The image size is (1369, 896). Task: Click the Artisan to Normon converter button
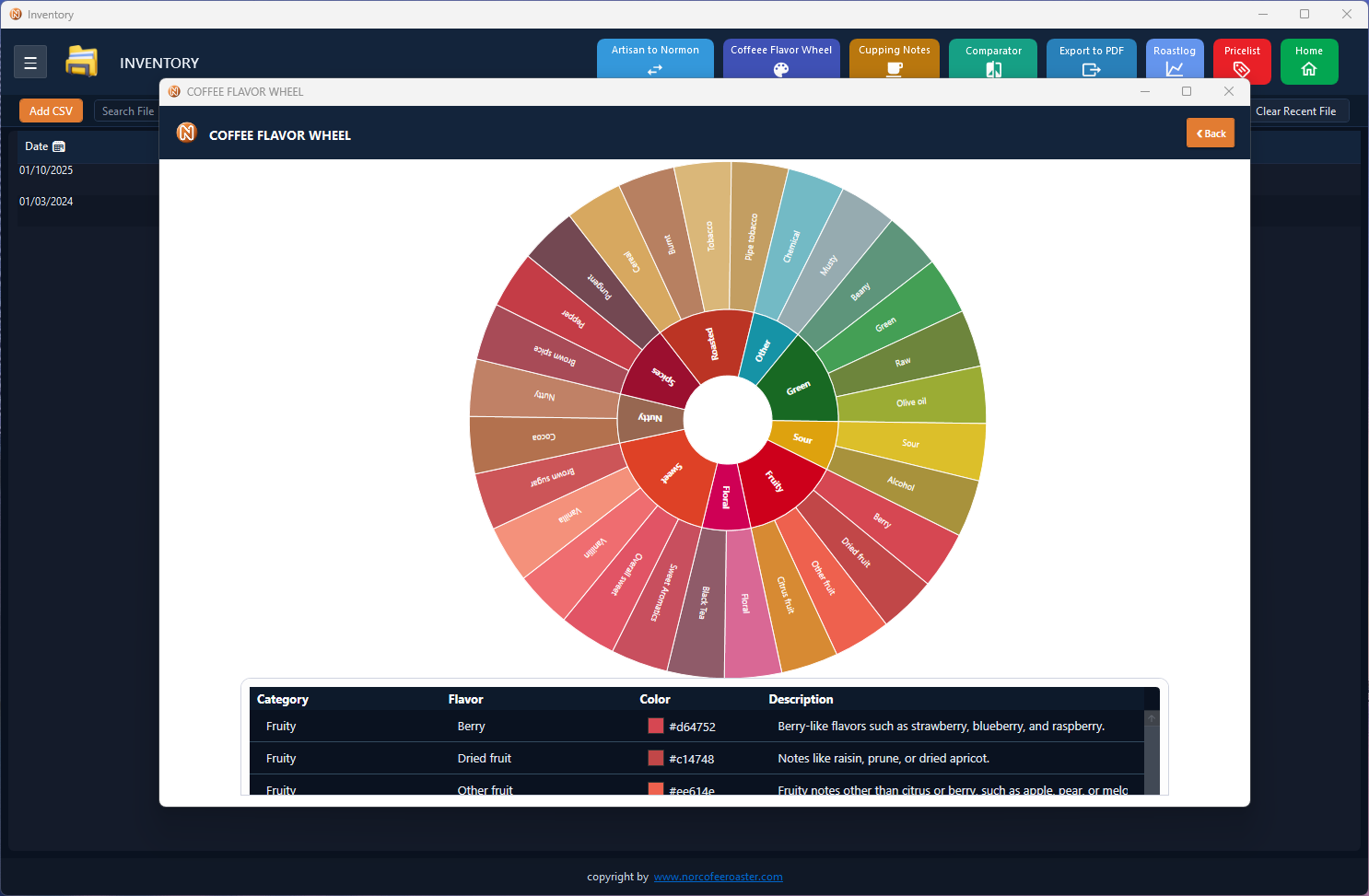coord(655,59)
